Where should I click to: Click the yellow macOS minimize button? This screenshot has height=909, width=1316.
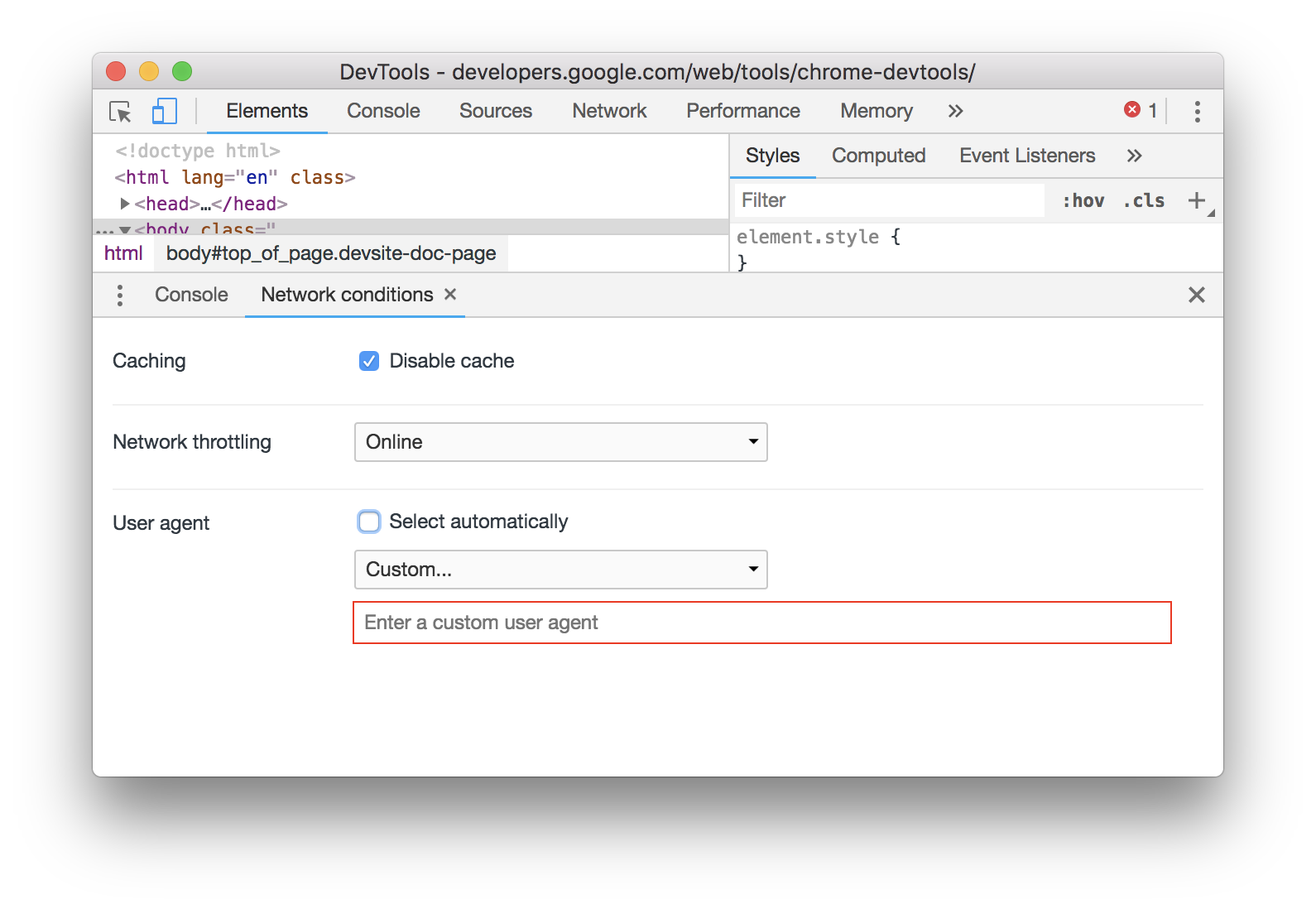(x=149, y=72)
